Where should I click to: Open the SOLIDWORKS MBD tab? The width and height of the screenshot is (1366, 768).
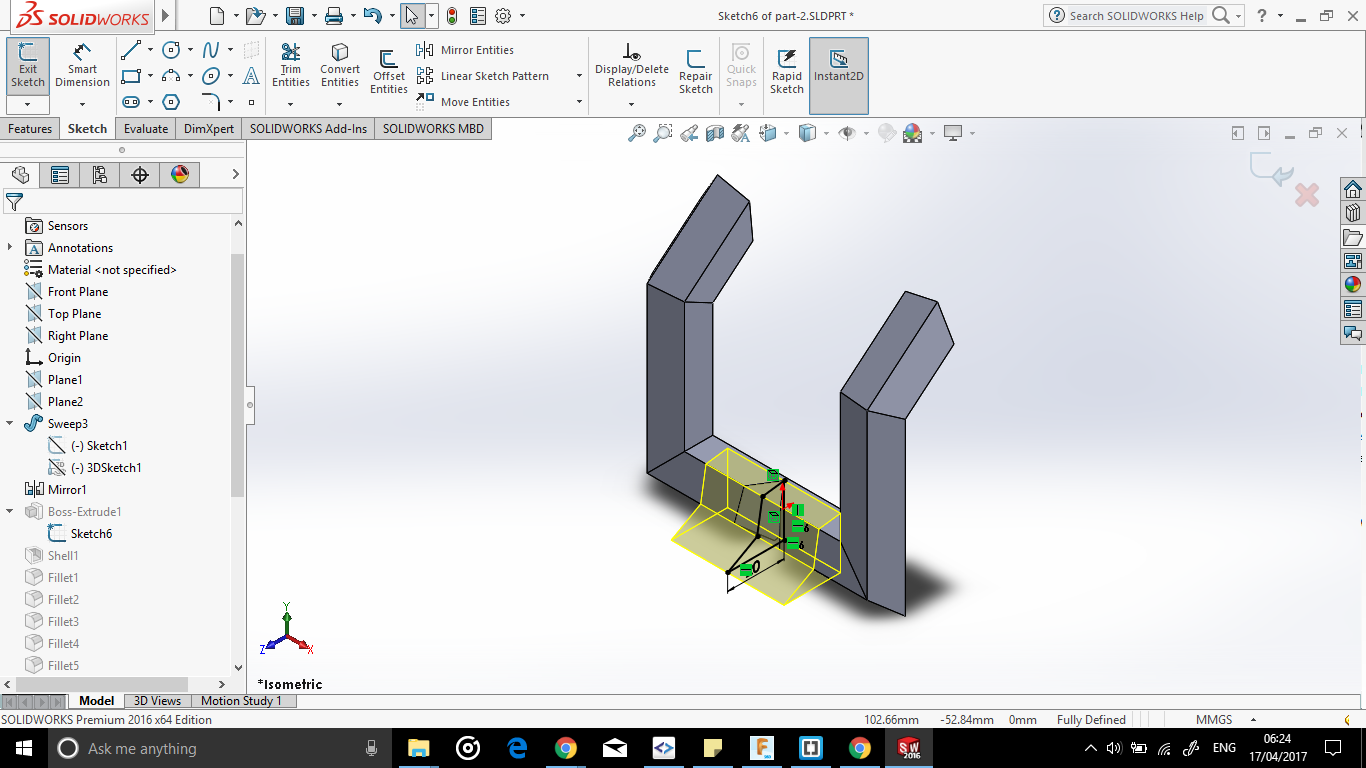pos(433,129)
